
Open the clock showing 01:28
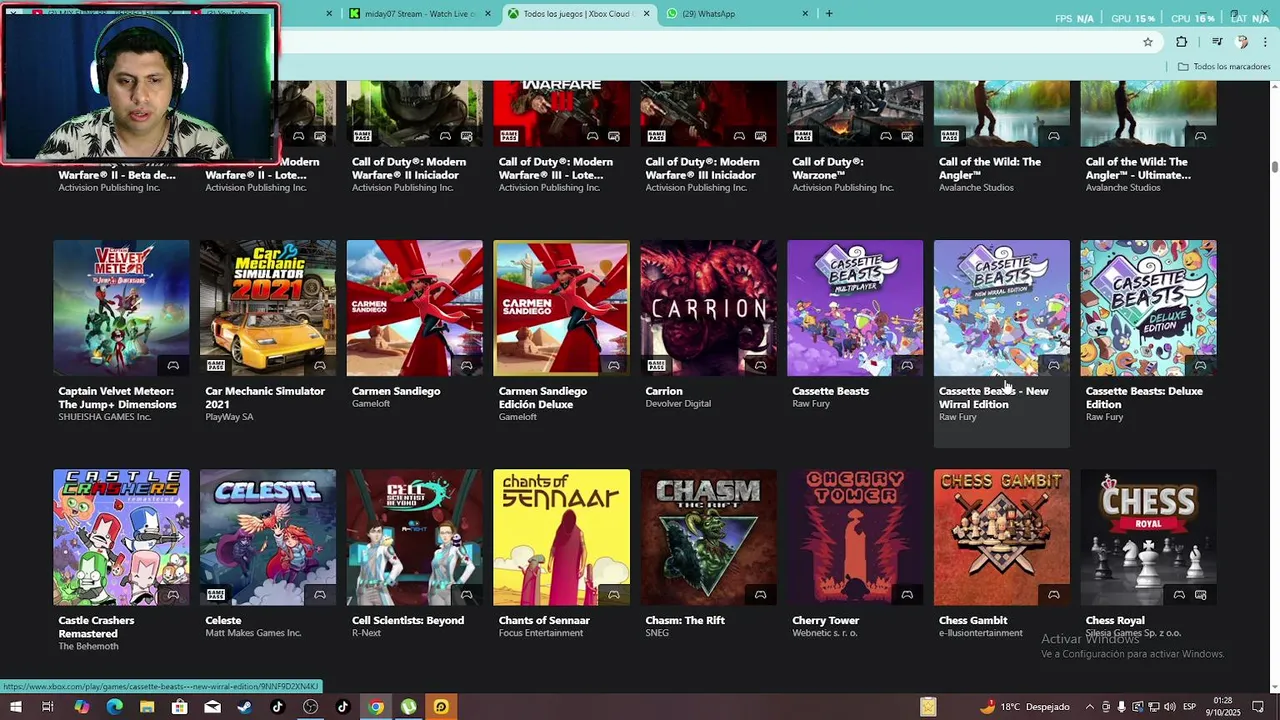click(x=1222, y=707)
